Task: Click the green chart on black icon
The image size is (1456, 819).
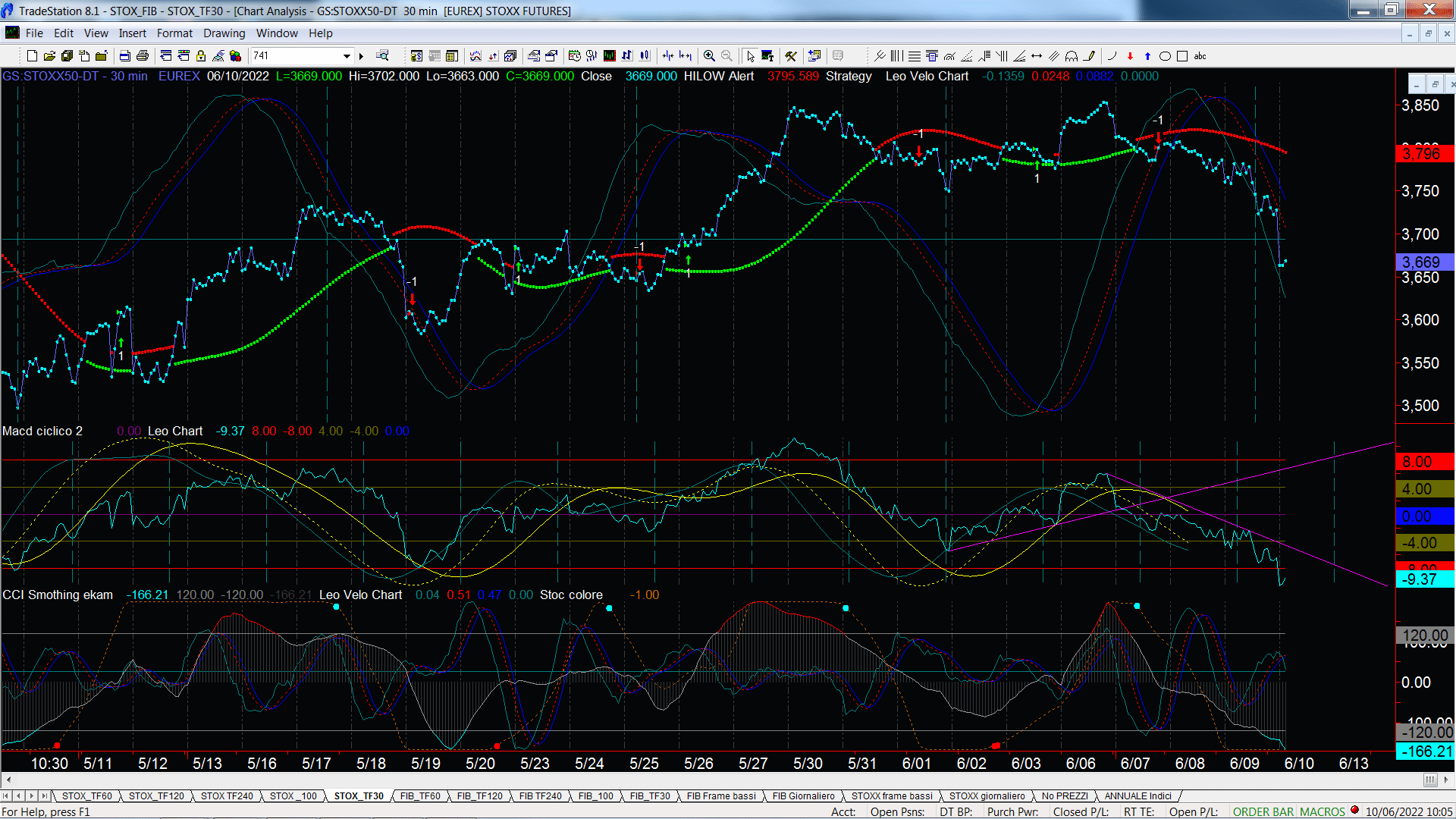Action: 609,56
